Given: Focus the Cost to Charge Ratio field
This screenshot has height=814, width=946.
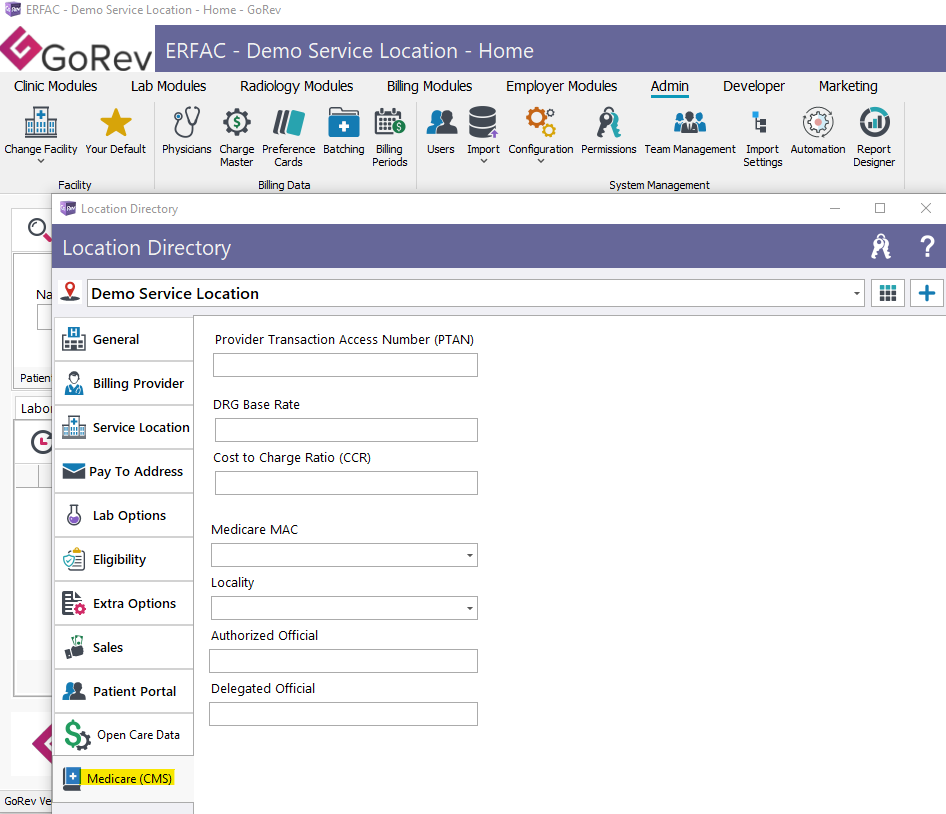Looking at the screenshot, I should click(x=346, y=483).
